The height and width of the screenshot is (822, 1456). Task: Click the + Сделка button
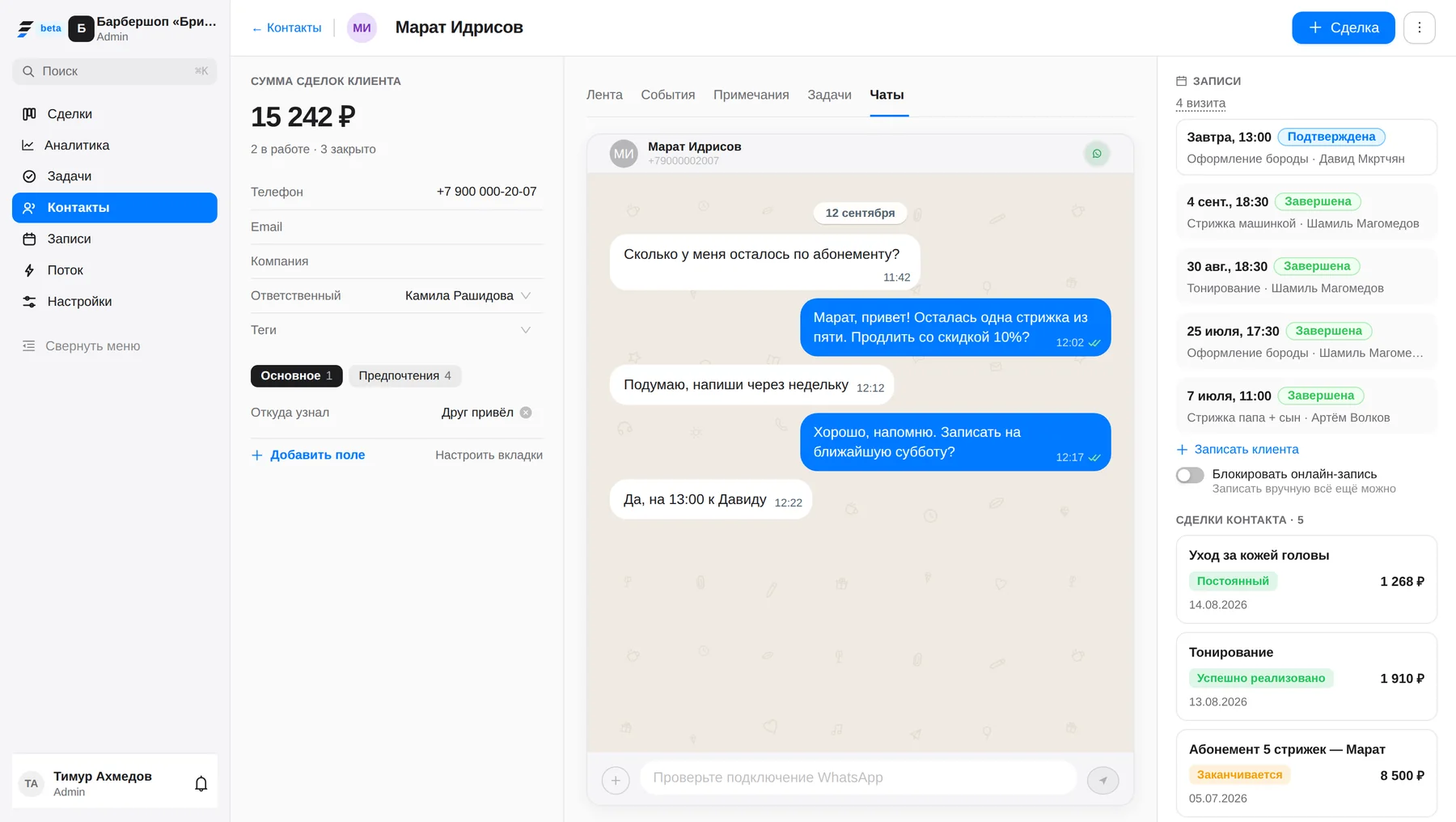pos(1343,28)
